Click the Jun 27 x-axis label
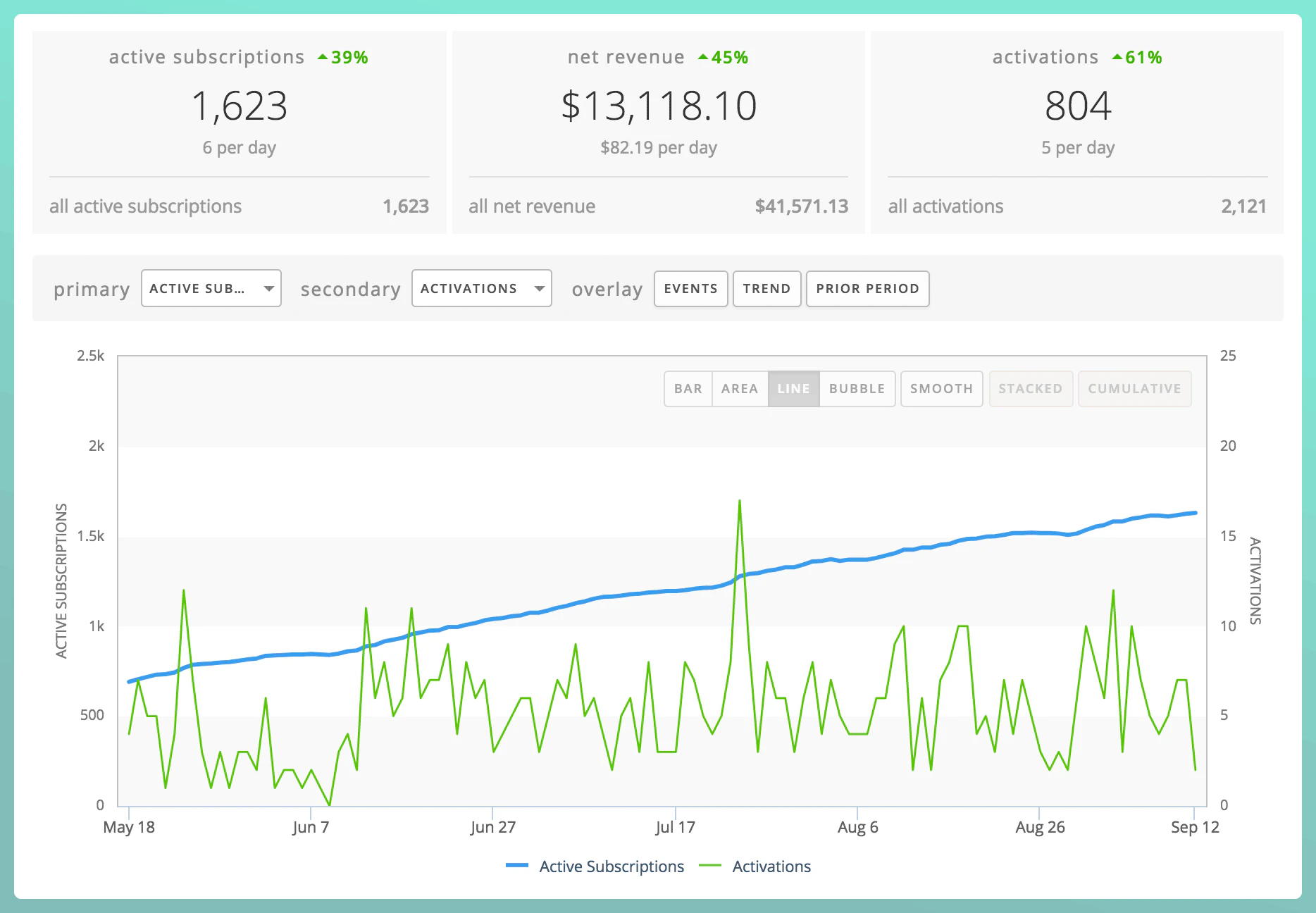 [x=493, y=827]
